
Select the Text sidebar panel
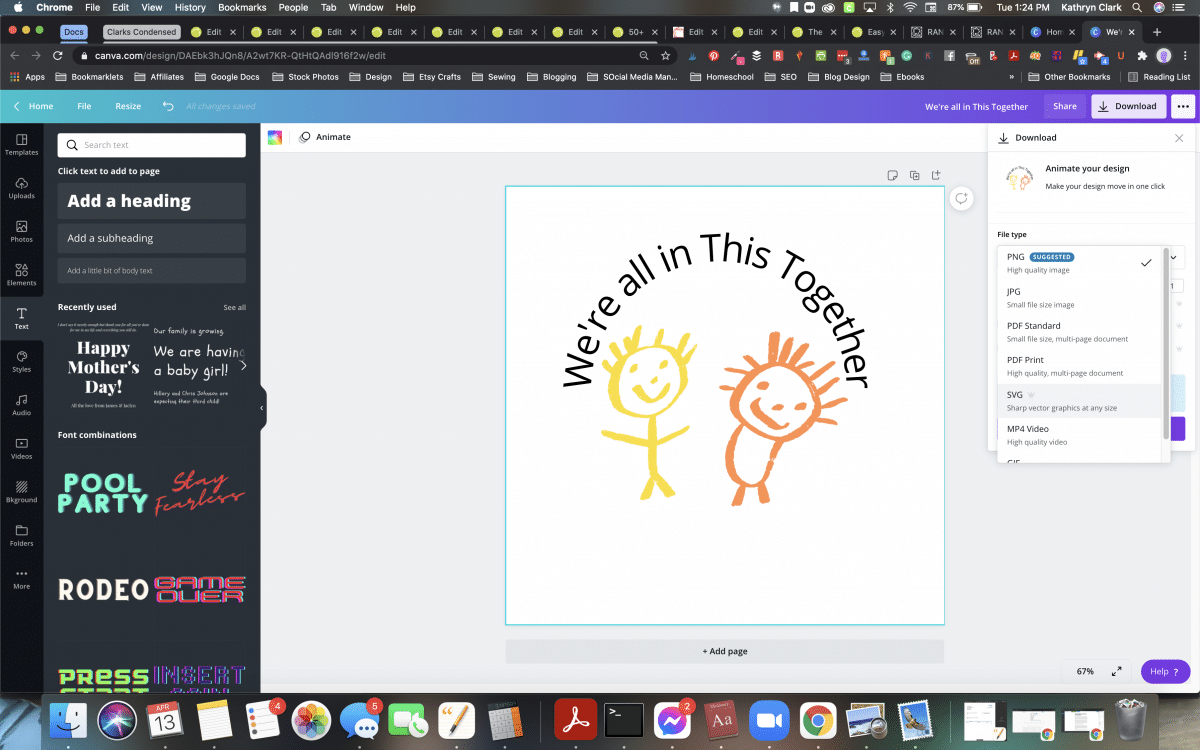(x=21, y=318)
